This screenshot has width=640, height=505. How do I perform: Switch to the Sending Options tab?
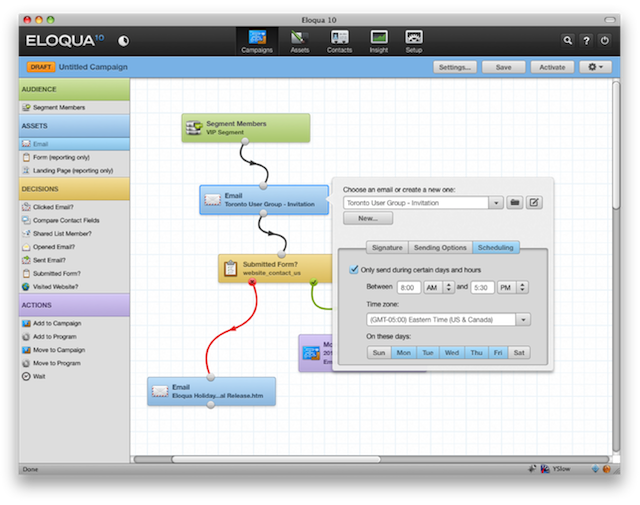click(440, 247)
